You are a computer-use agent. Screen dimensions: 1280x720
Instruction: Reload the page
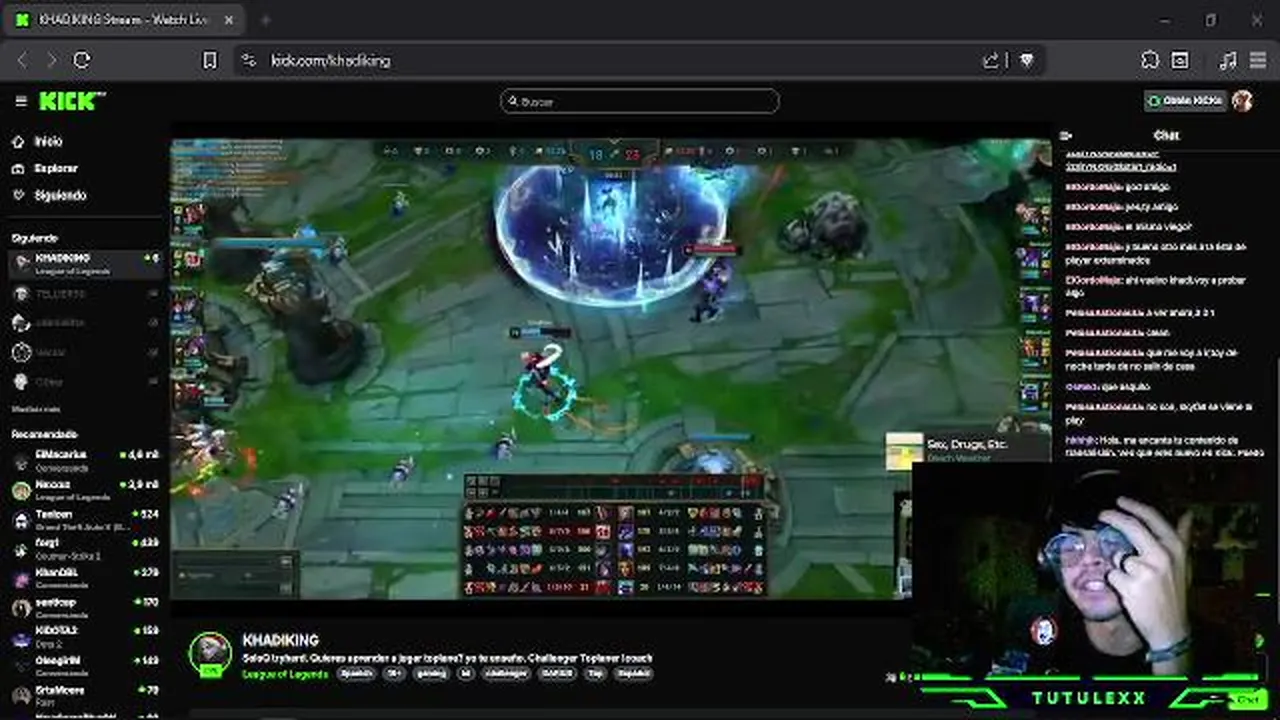(x=82, y=60)
